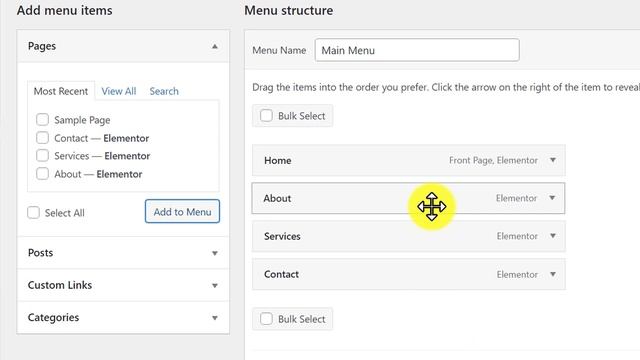The width and height of the screenshot is (640, 360).
Task: Select the Home menu item bar
Action: 409,160
